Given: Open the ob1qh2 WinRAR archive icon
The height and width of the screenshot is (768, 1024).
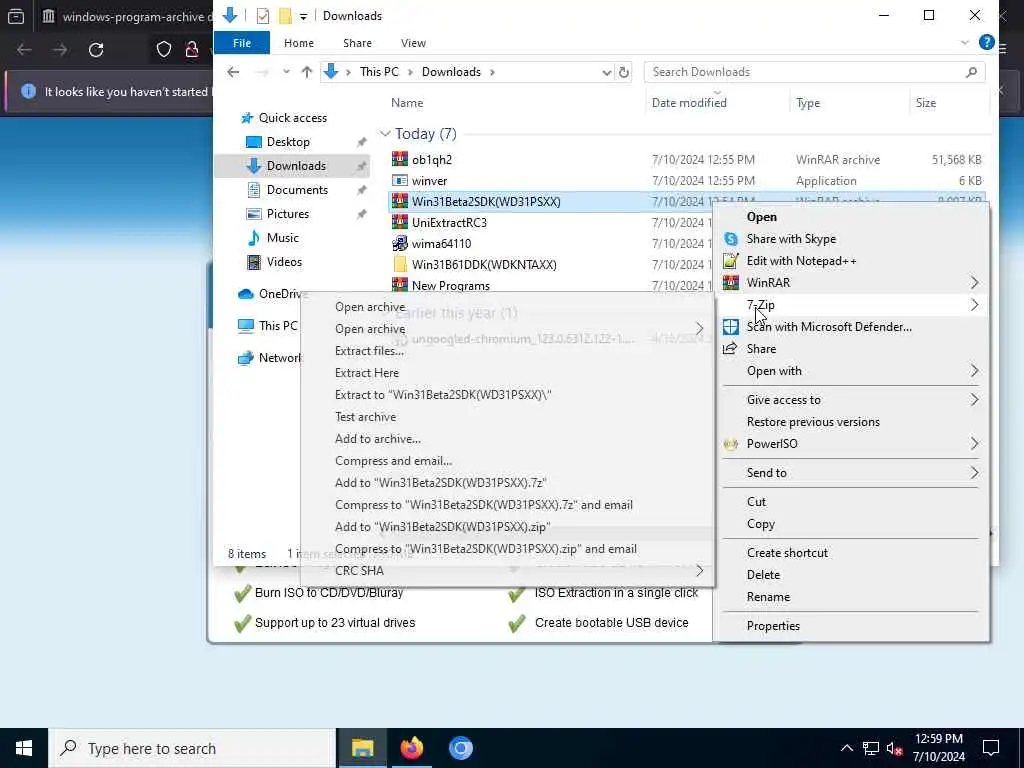Looking at the screenshot, I should 400,159.
